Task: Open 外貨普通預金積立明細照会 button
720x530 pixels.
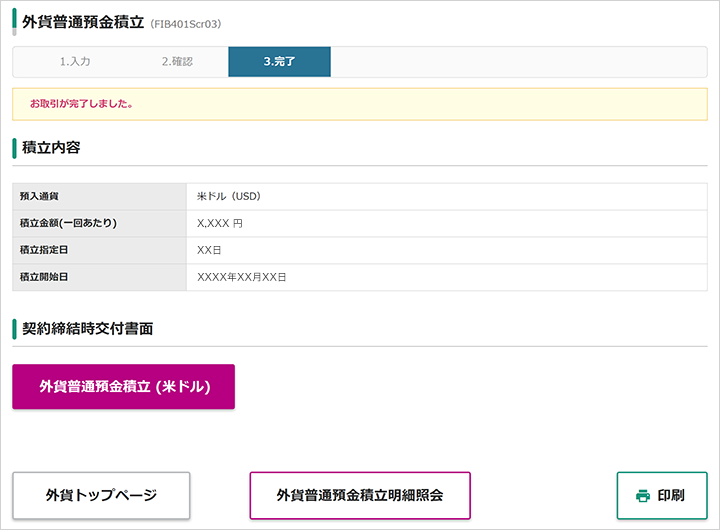Action: coord(360,496)
